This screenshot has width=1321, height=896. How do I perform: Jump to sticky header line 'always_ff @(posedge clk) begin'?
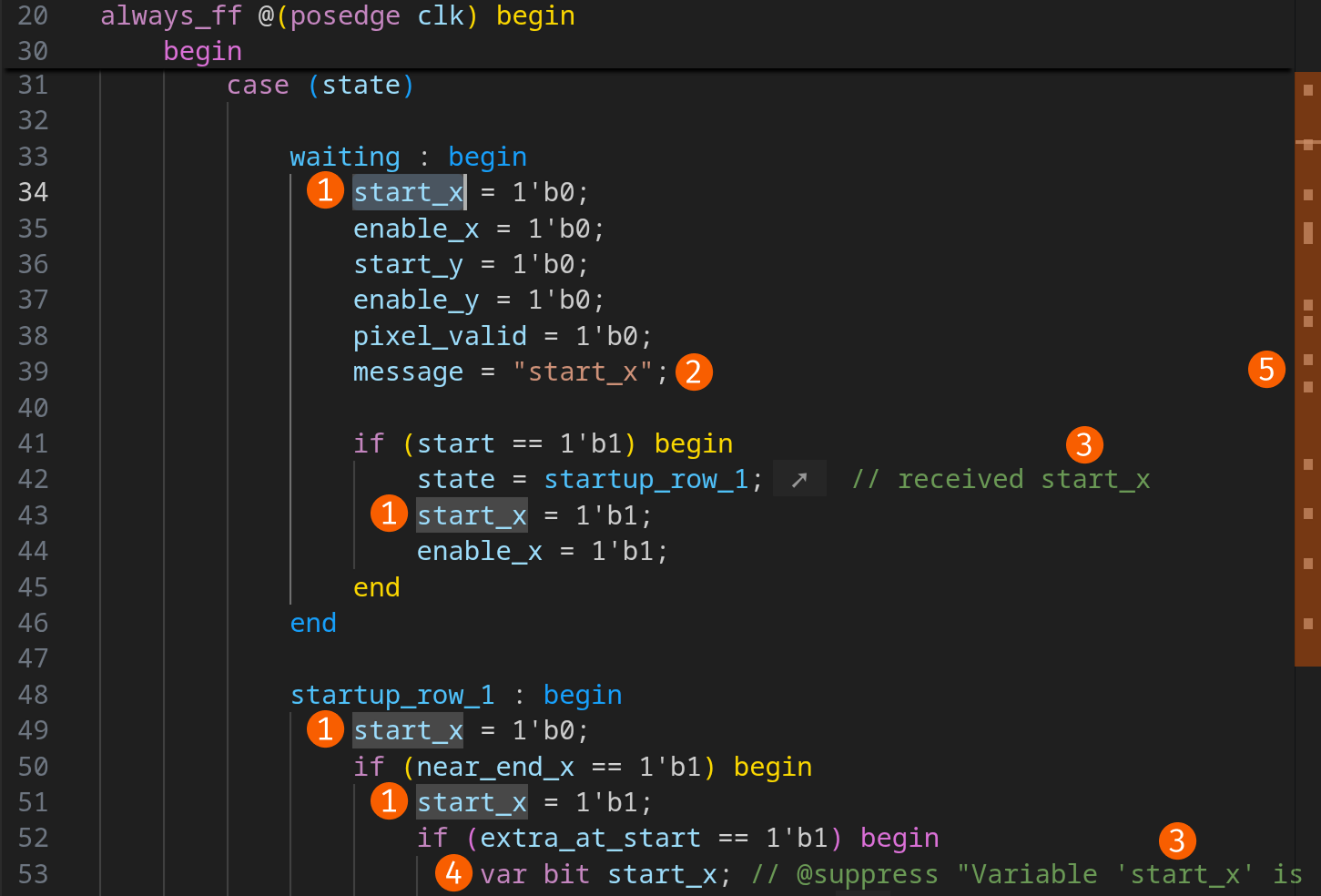337,16
